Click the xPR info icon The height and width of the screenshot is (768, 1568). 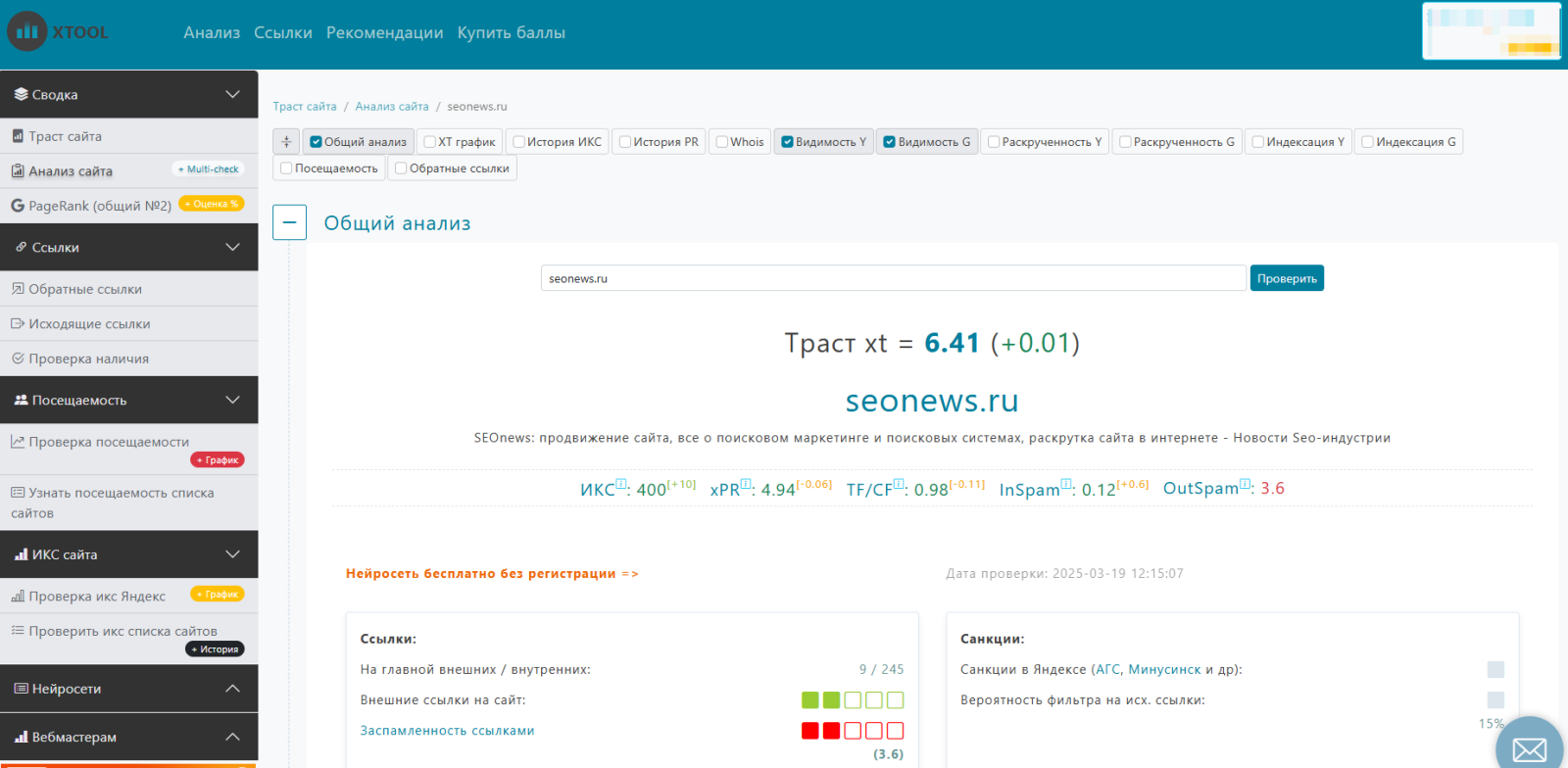[746, 483]
